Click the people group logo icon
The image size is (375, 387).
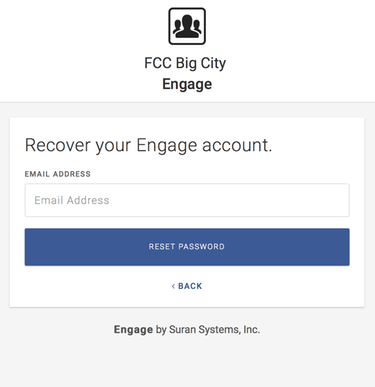pos(187,26)
